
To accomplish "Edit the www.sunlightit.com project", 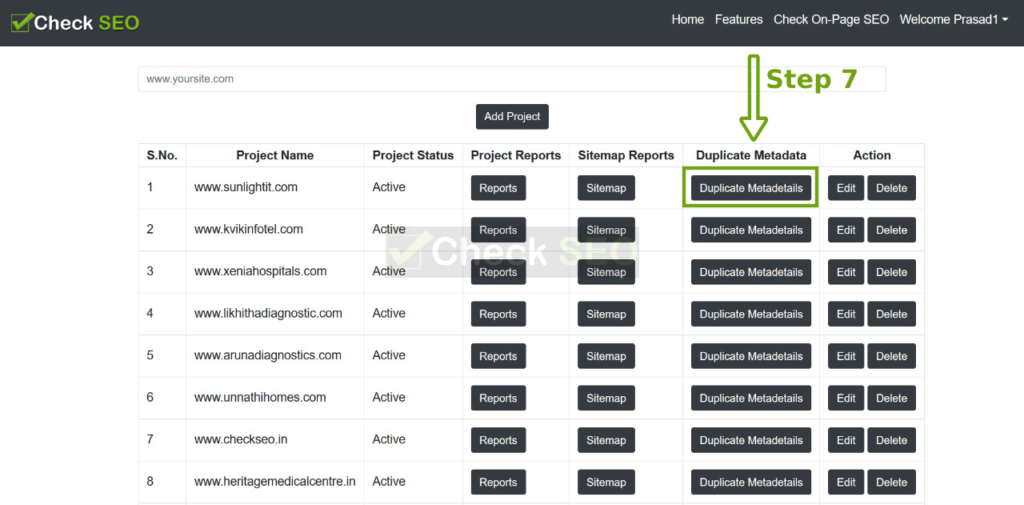I will click(846, 188).
